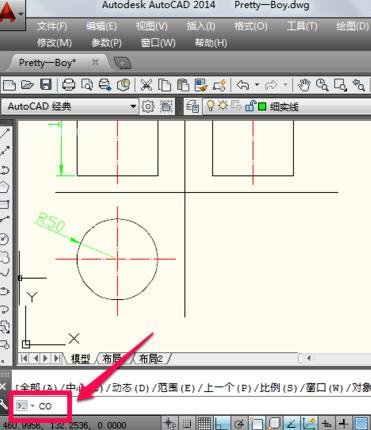Select the Arc tool
The image size is (371, 430).
[5, 220]
